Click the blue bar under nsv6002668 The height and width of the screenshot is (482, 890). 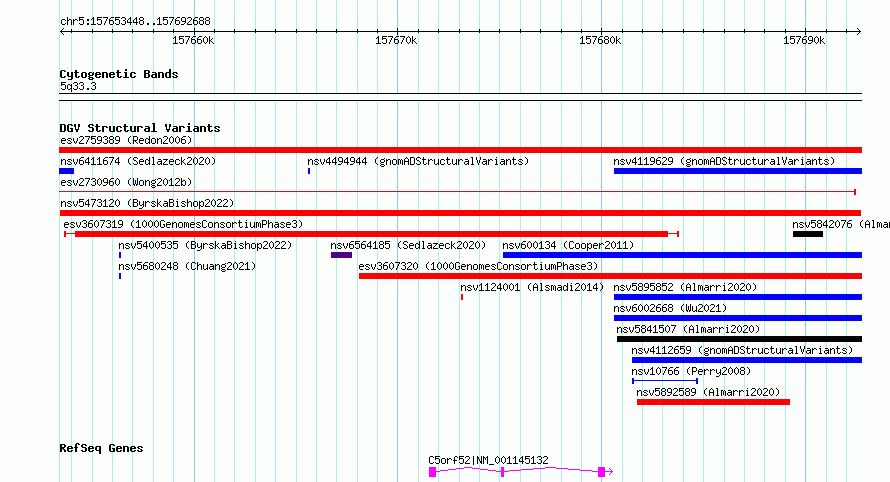[x=738, y=318]
